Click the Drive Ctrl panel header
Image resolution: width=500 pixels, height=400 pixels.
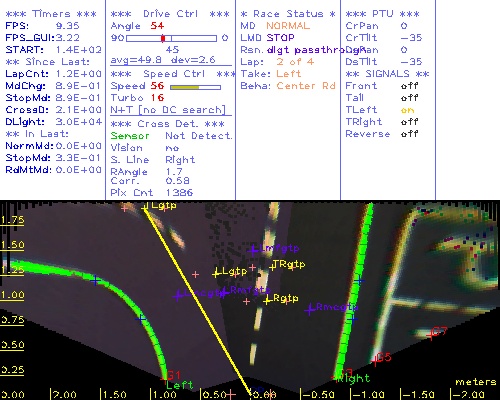coord(170,14)
